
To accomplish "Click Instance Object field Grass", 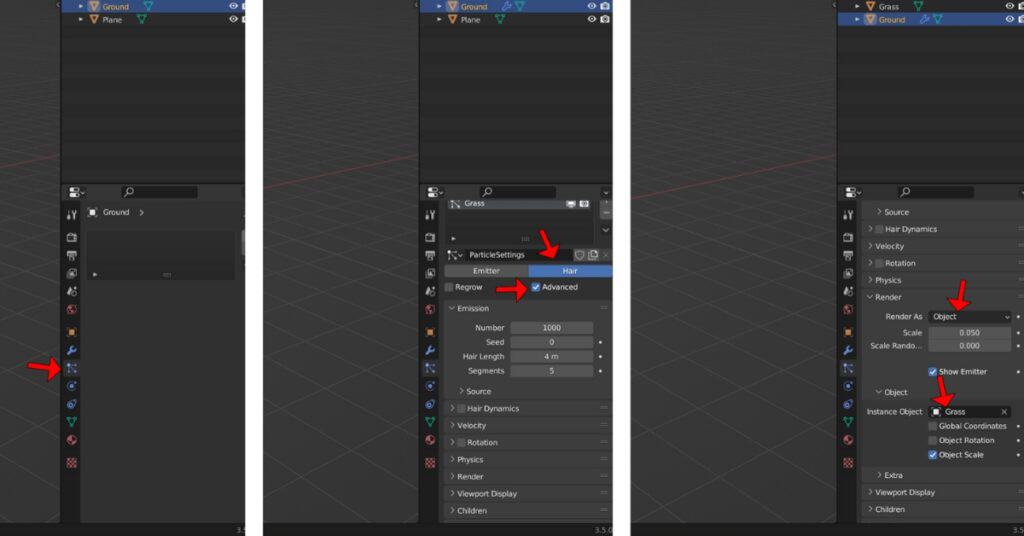I will tap(964, 412).
